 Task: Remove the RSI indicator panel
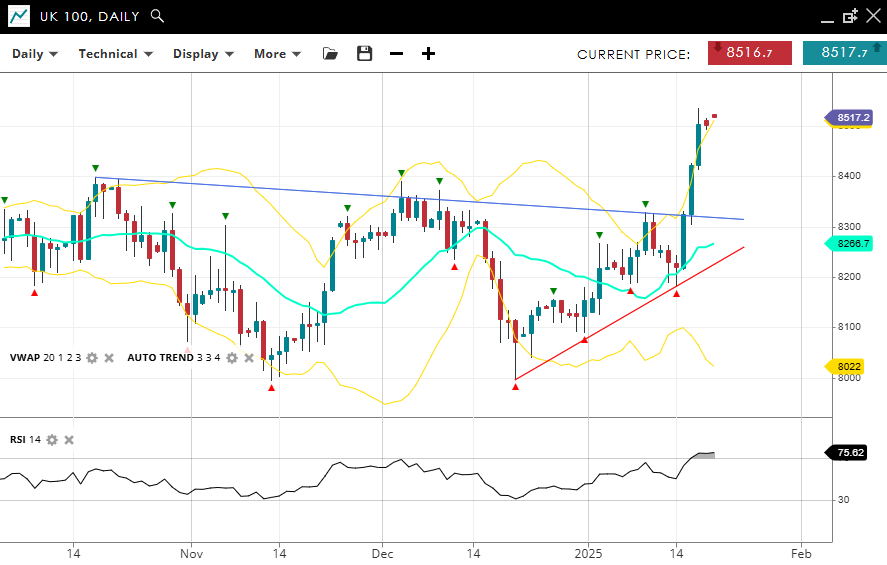(x=69, y=440)
